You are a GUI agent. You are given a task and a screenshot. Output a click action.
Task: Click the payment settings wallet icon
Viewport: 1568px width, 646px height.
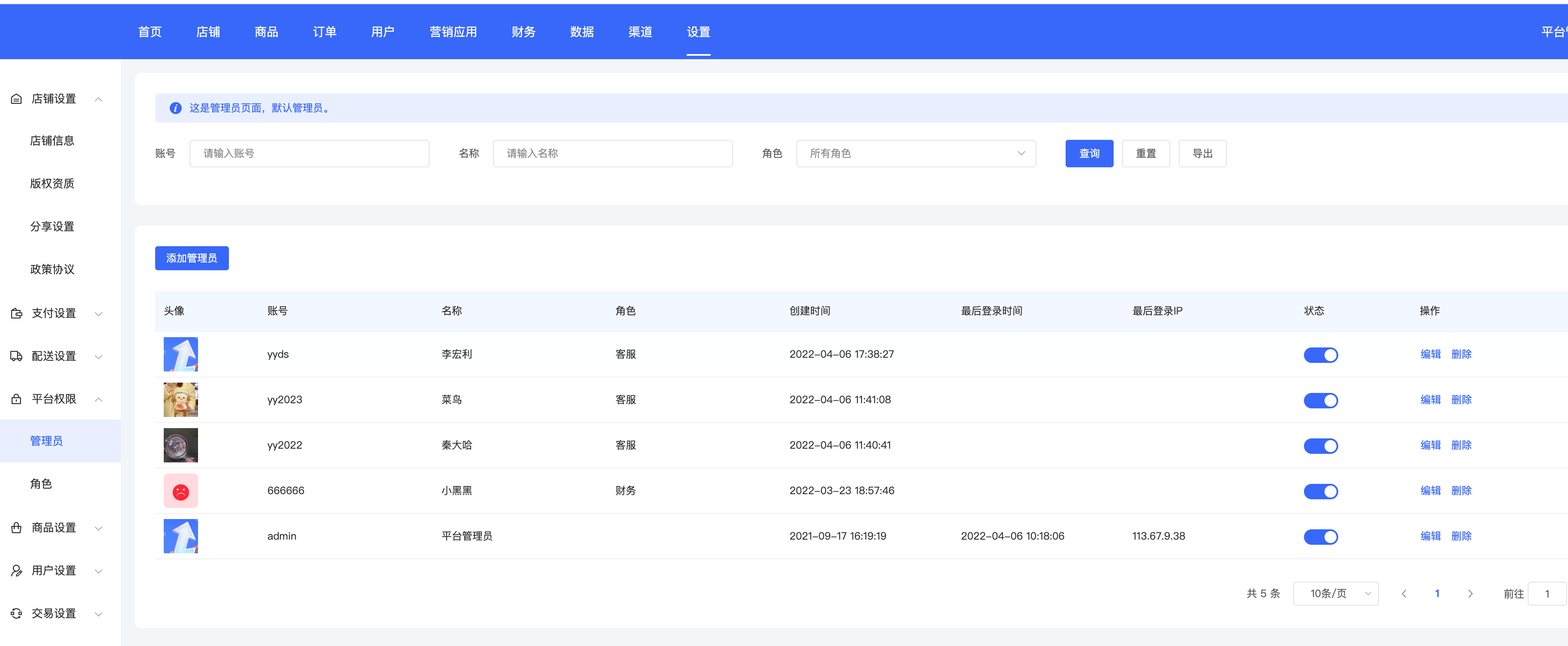coord(16,314)
